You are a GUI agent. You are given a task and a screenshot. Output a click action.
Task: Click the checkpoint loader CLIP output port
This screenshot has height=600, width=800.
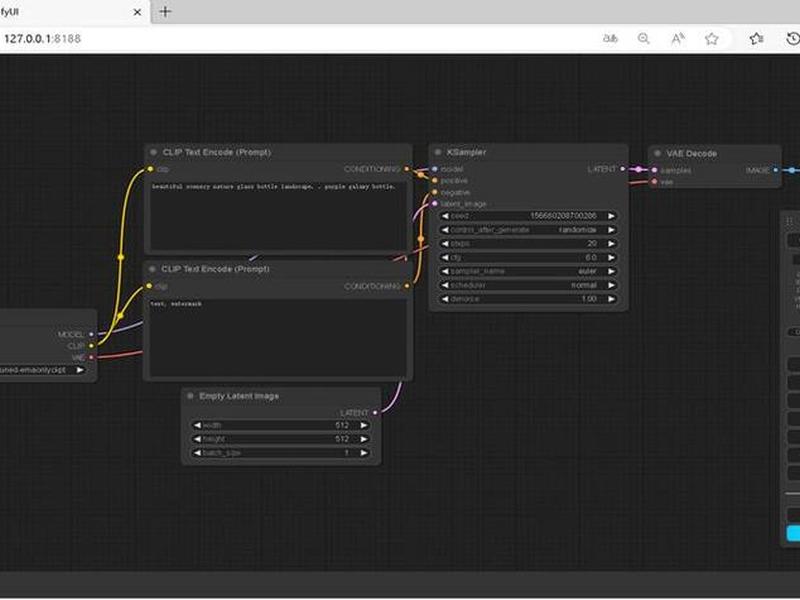[91, 346]
